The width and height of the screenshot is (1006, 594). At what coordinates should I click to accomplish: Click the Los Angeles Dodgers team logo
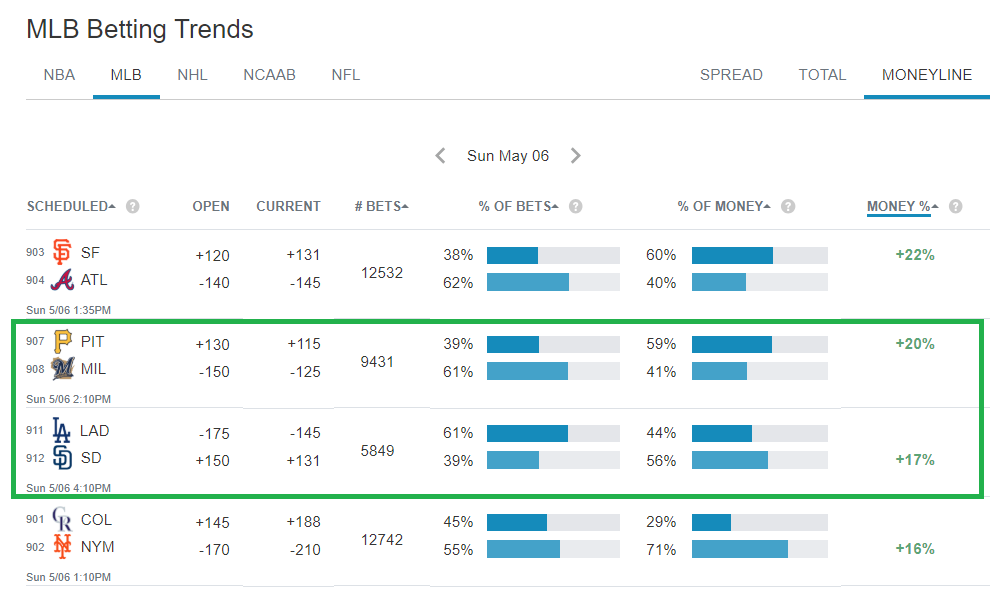[61, 430]
